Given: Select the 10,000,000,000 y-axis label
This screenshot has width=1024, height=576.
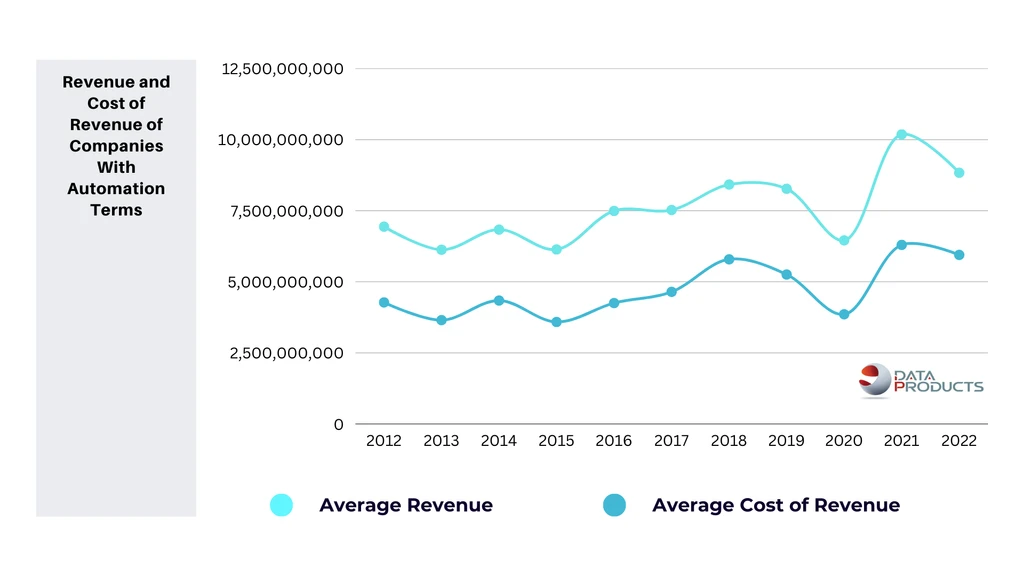Looking at the screenshot, I should point(280,140).
